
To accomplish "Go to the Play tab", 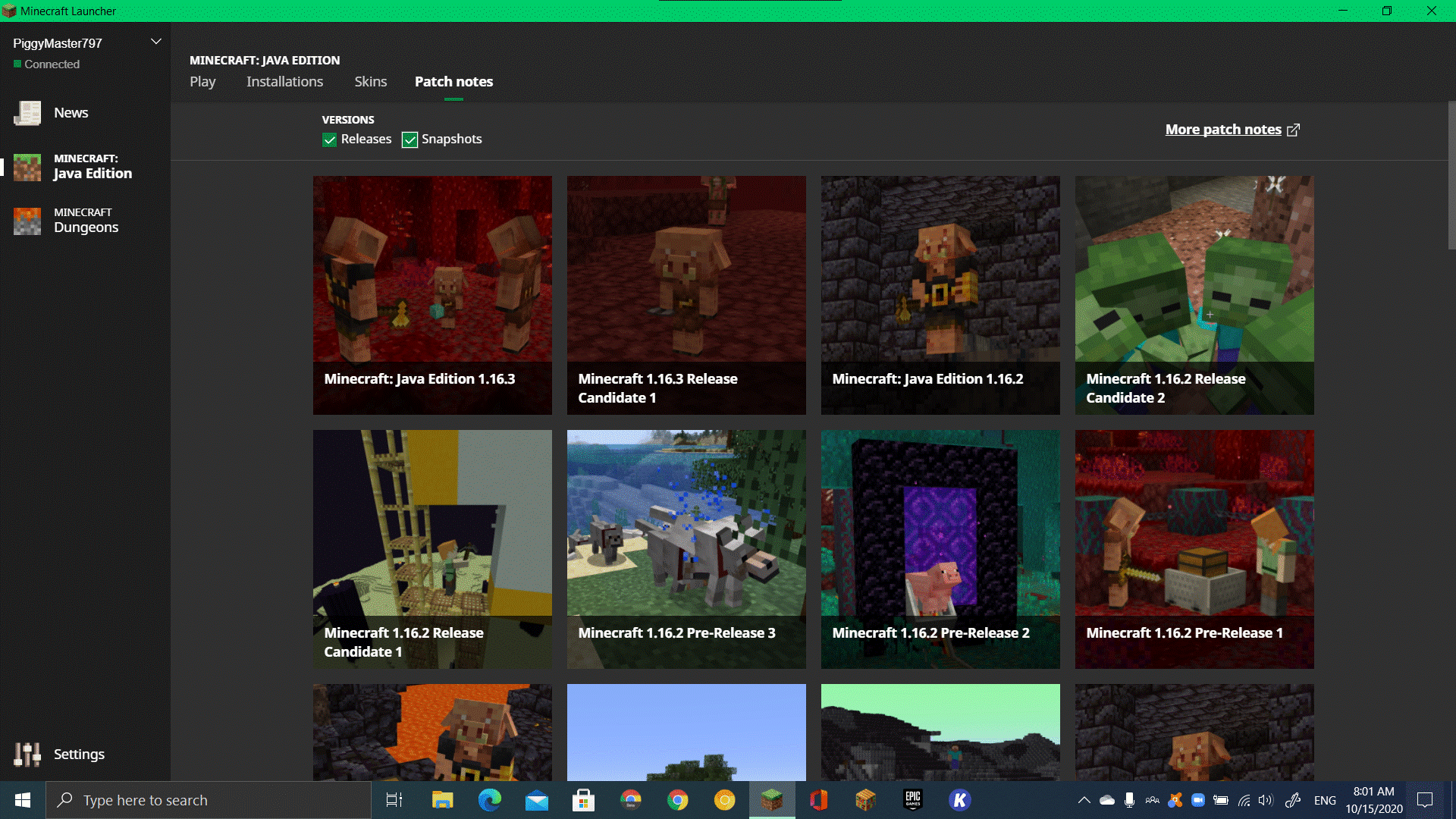I will coord(202,82).
